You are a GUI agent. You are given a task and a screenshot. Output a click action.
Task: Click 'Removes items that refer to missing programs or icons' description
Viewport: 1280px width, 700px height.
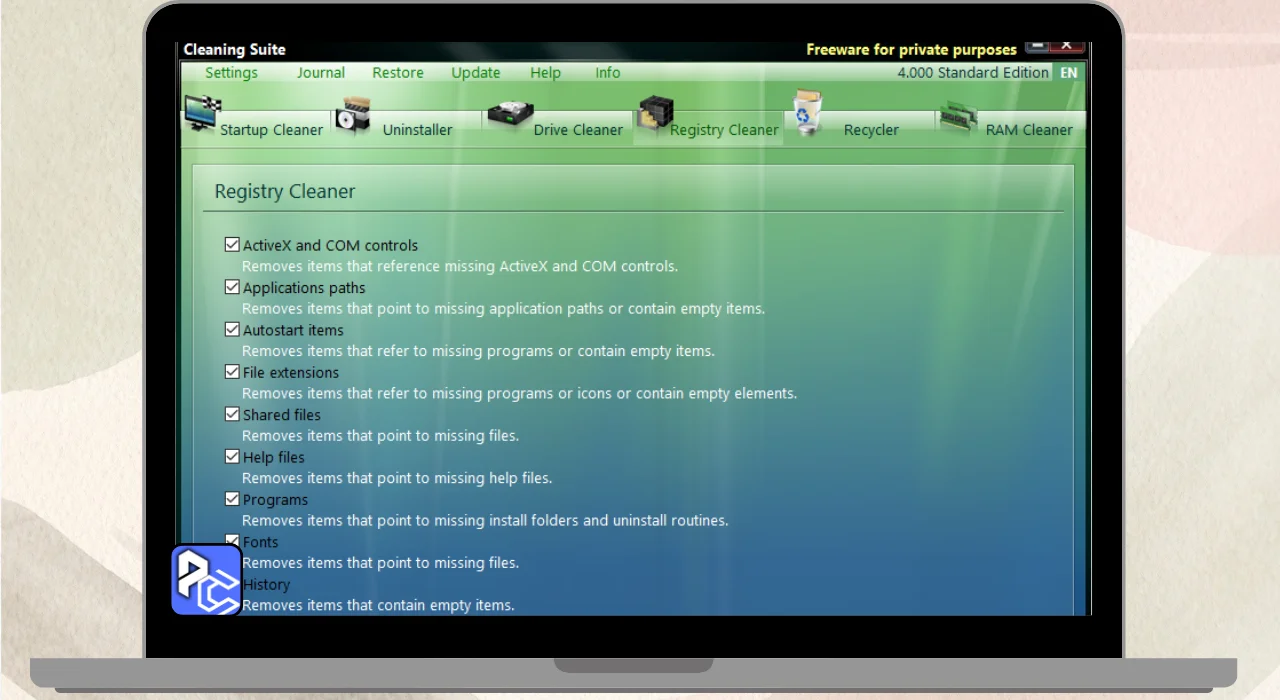[x=519, y=394]
